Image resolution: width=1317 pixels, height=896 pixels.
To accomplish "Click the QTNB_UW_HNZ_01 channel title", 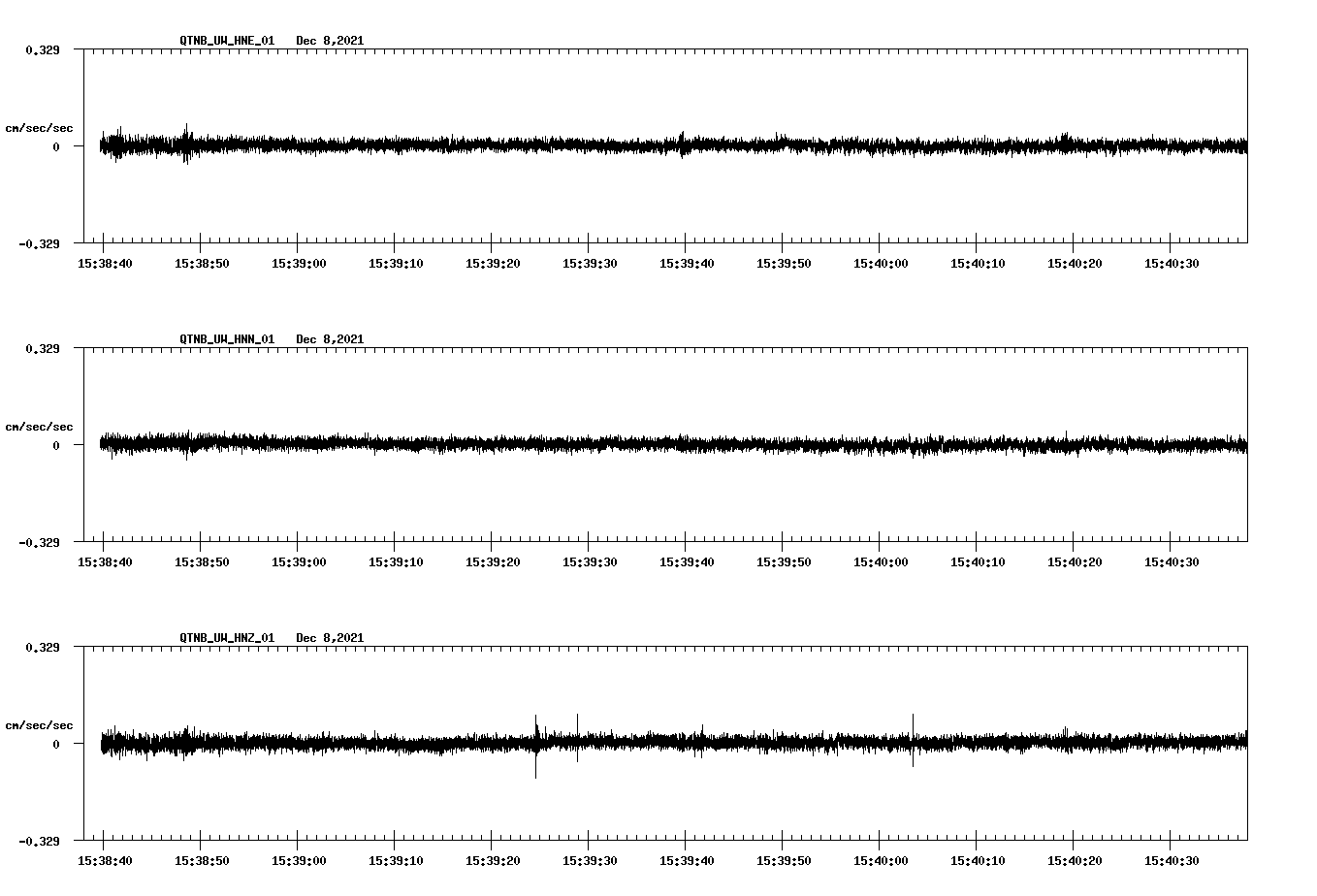I will [227, 638].
